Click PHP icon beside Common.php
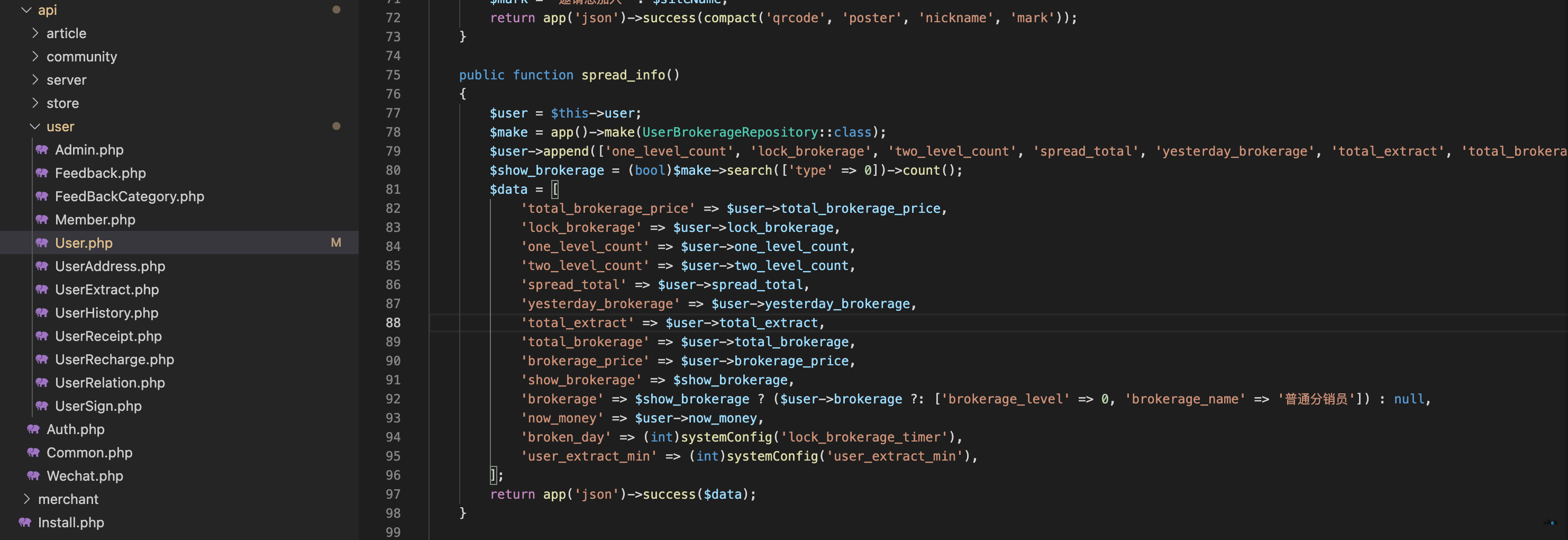 (33, 453)
